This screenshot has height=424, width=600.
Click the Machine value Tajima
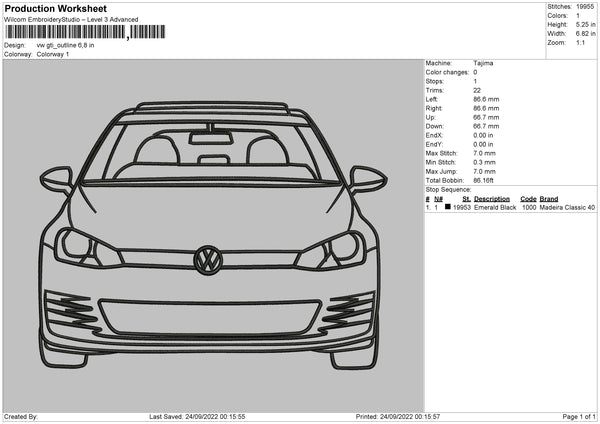pyautogui.click(x=483, y=63)
